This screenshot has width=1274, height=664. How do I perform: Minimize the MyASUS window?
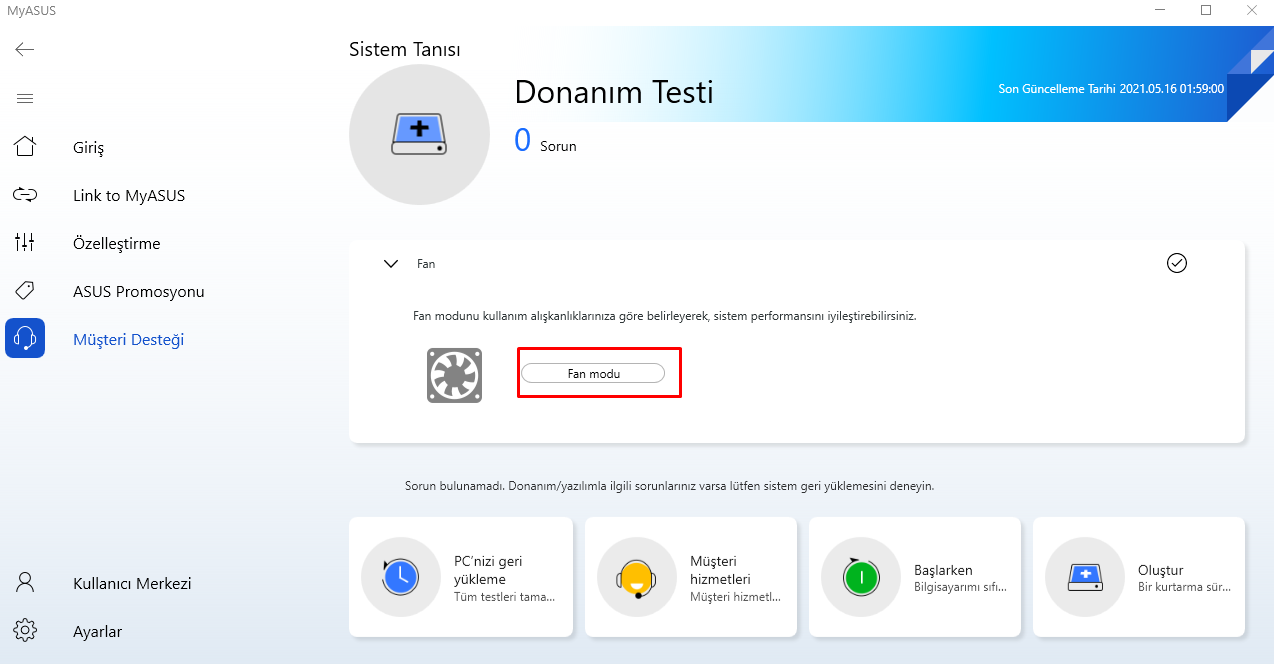click(1160, 10)
